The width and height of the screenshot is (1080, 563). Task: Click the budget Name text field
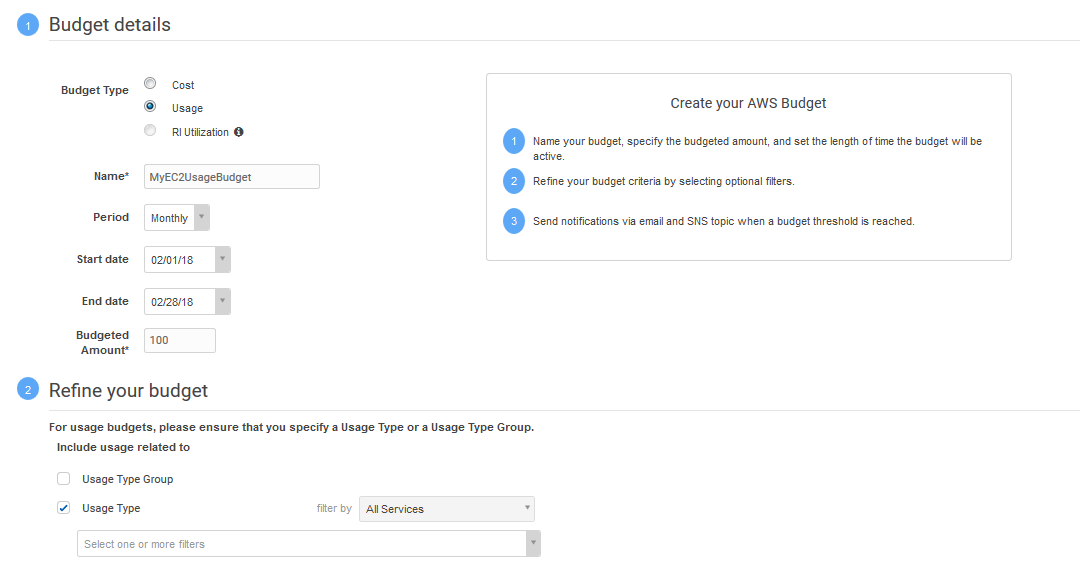(232, 177)
